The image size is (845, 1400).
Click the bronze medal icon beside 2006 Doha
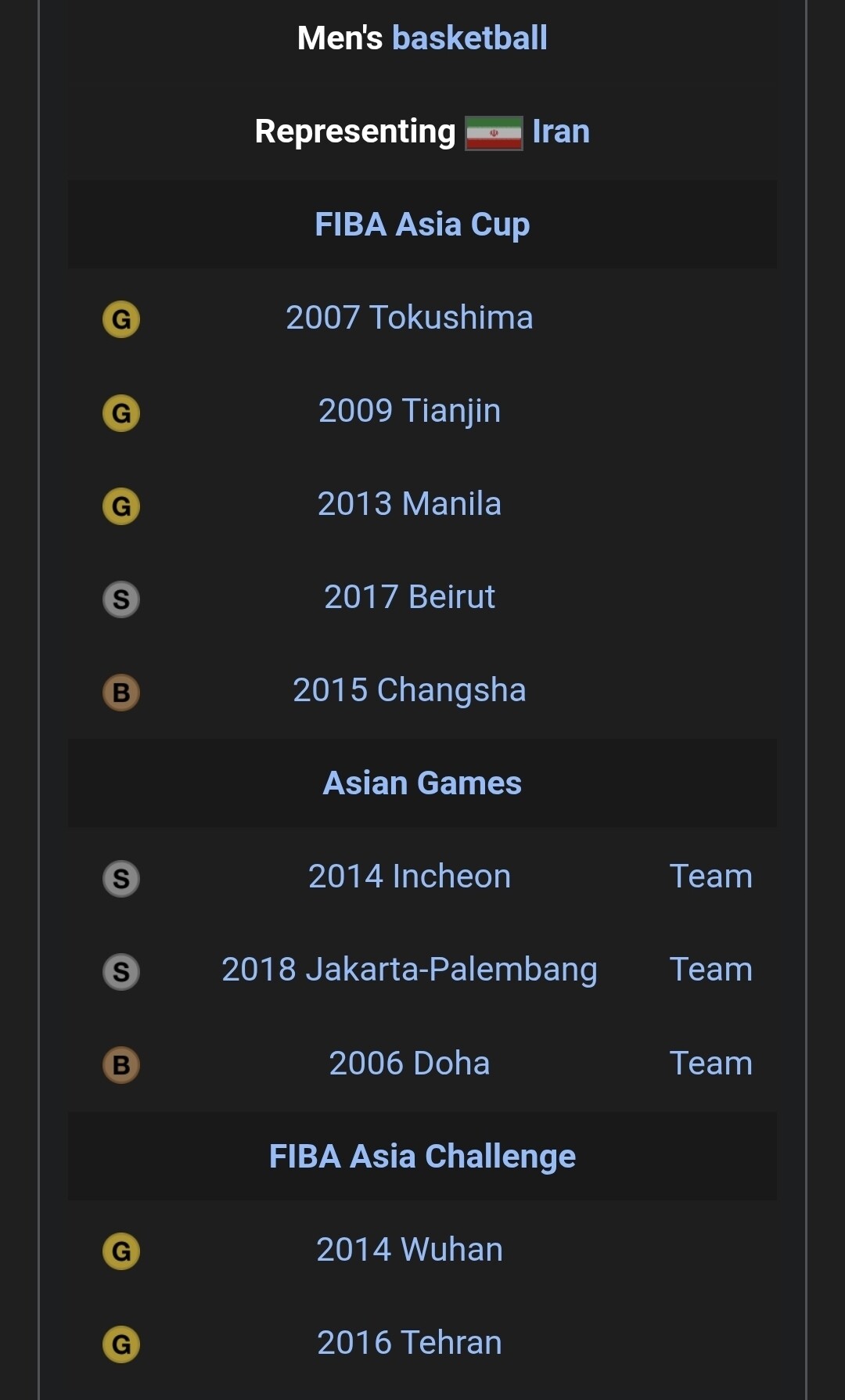coord(121,1065)
